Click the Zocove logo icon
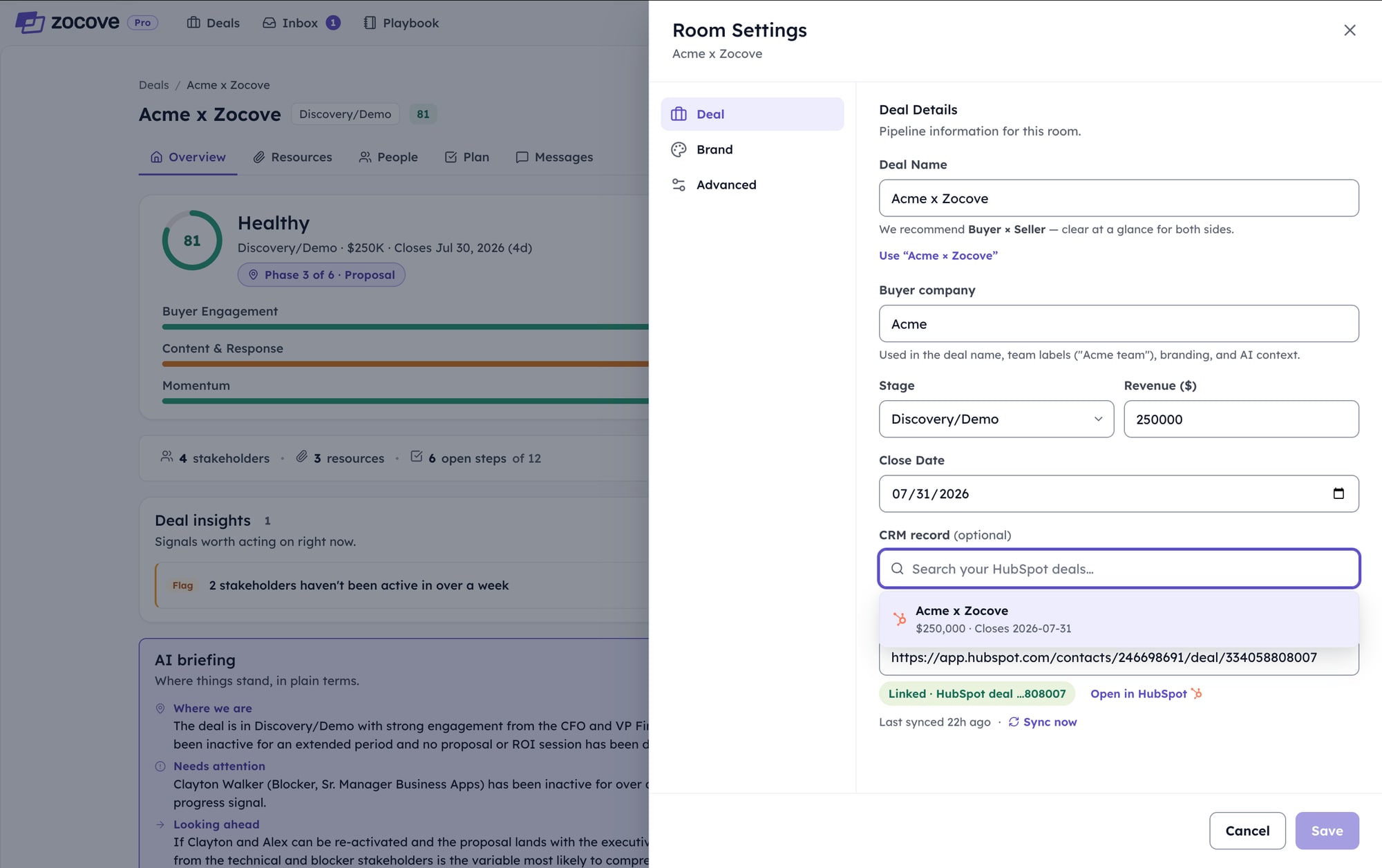This screenshot has height=868, width=1382. (30, 22)
